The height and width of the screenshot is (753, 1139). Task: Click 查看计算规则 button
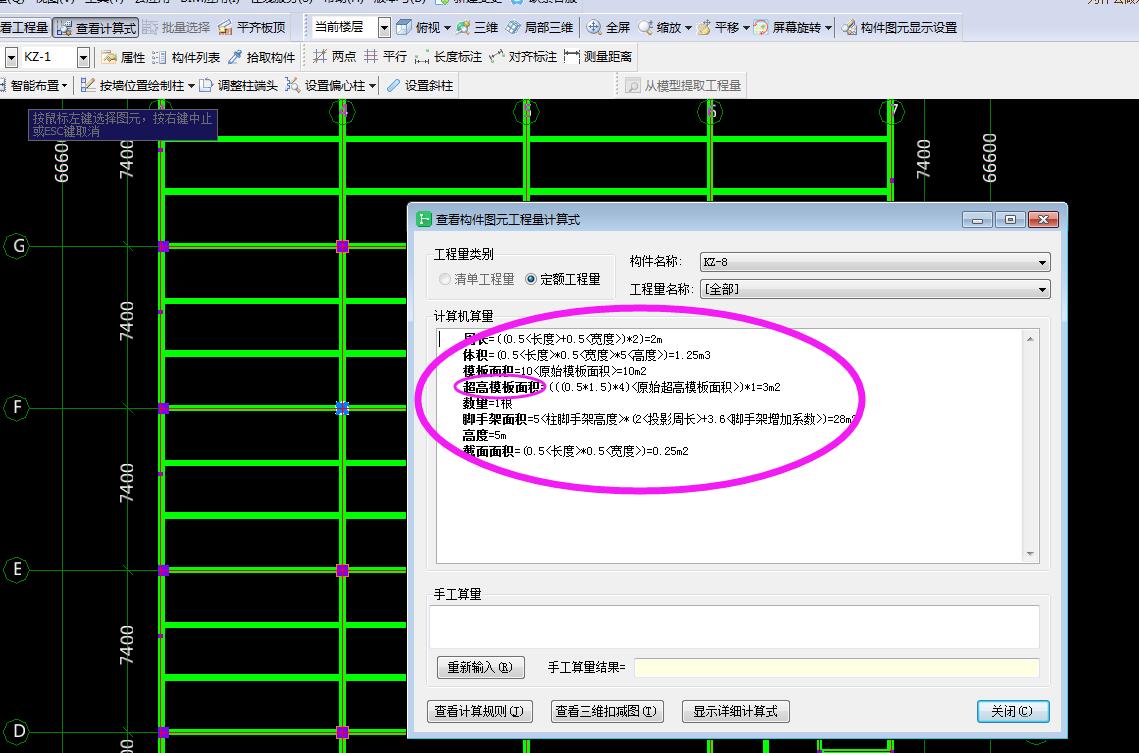click(479, 712)
